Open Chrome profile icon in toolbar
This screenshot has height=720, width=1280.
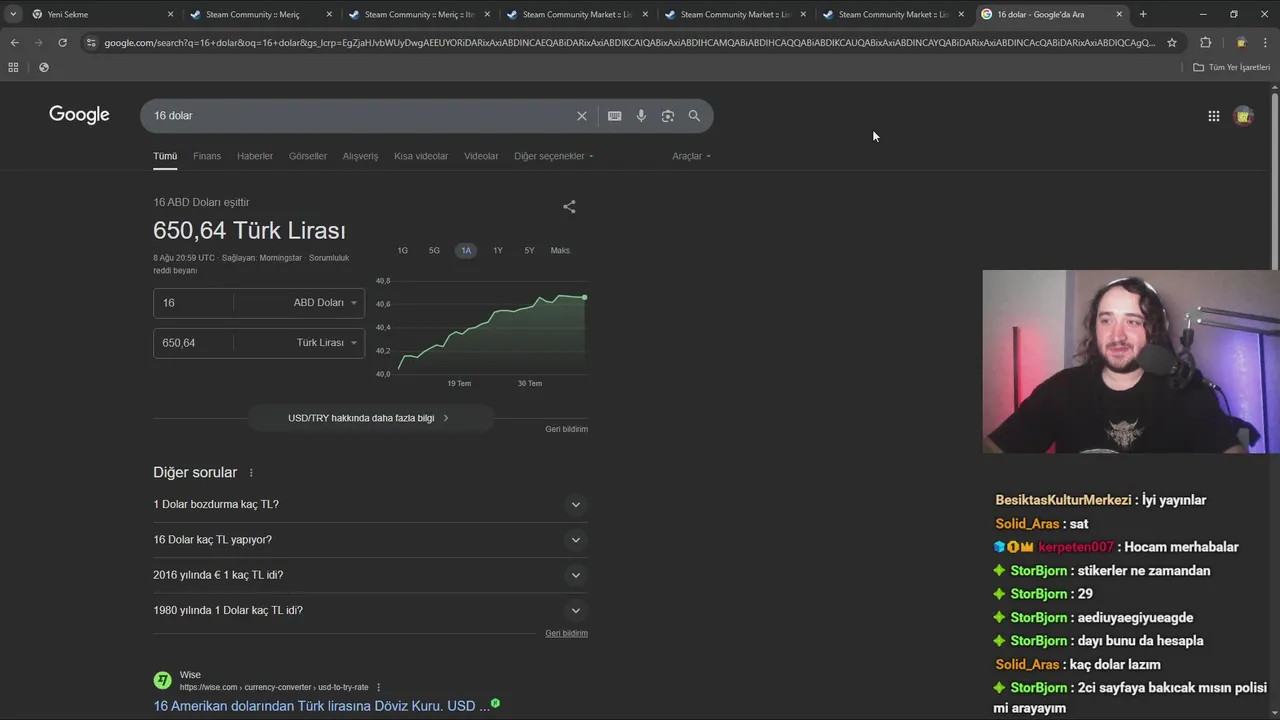[1241, 43]
